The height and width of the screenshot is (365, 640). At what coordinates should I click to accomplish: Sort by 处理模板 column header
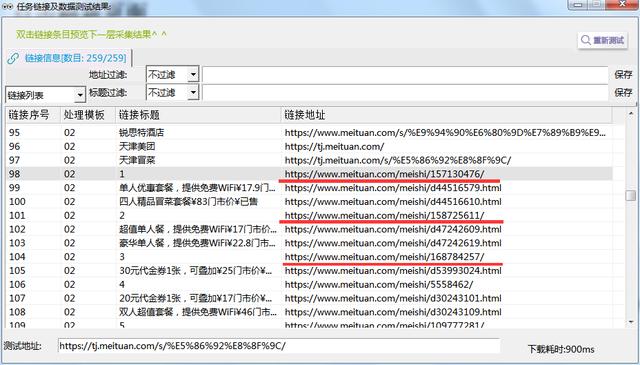[88, 115]
